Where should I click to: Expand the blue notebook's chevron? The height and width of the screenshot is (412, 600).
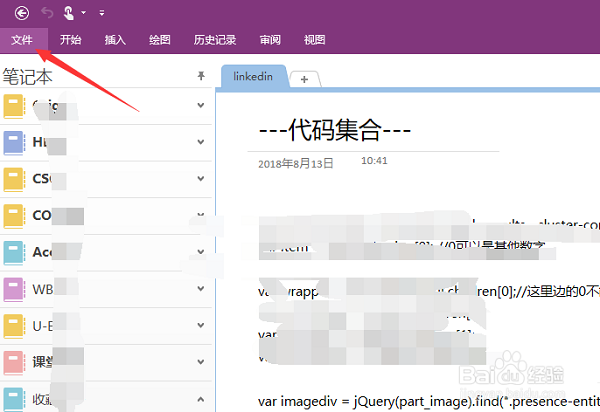point(201,143)
